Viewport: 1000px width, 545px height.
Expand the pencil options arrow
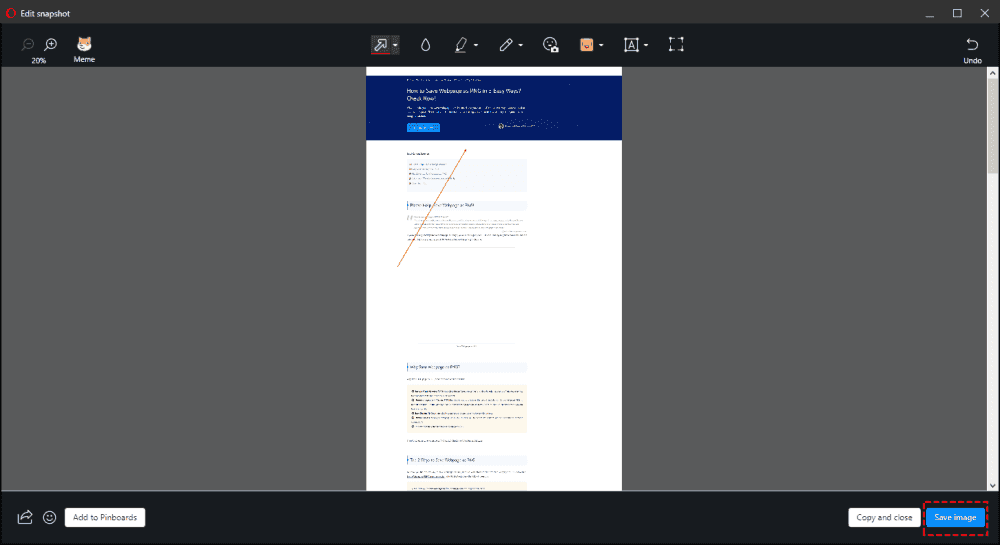[520, 45]
